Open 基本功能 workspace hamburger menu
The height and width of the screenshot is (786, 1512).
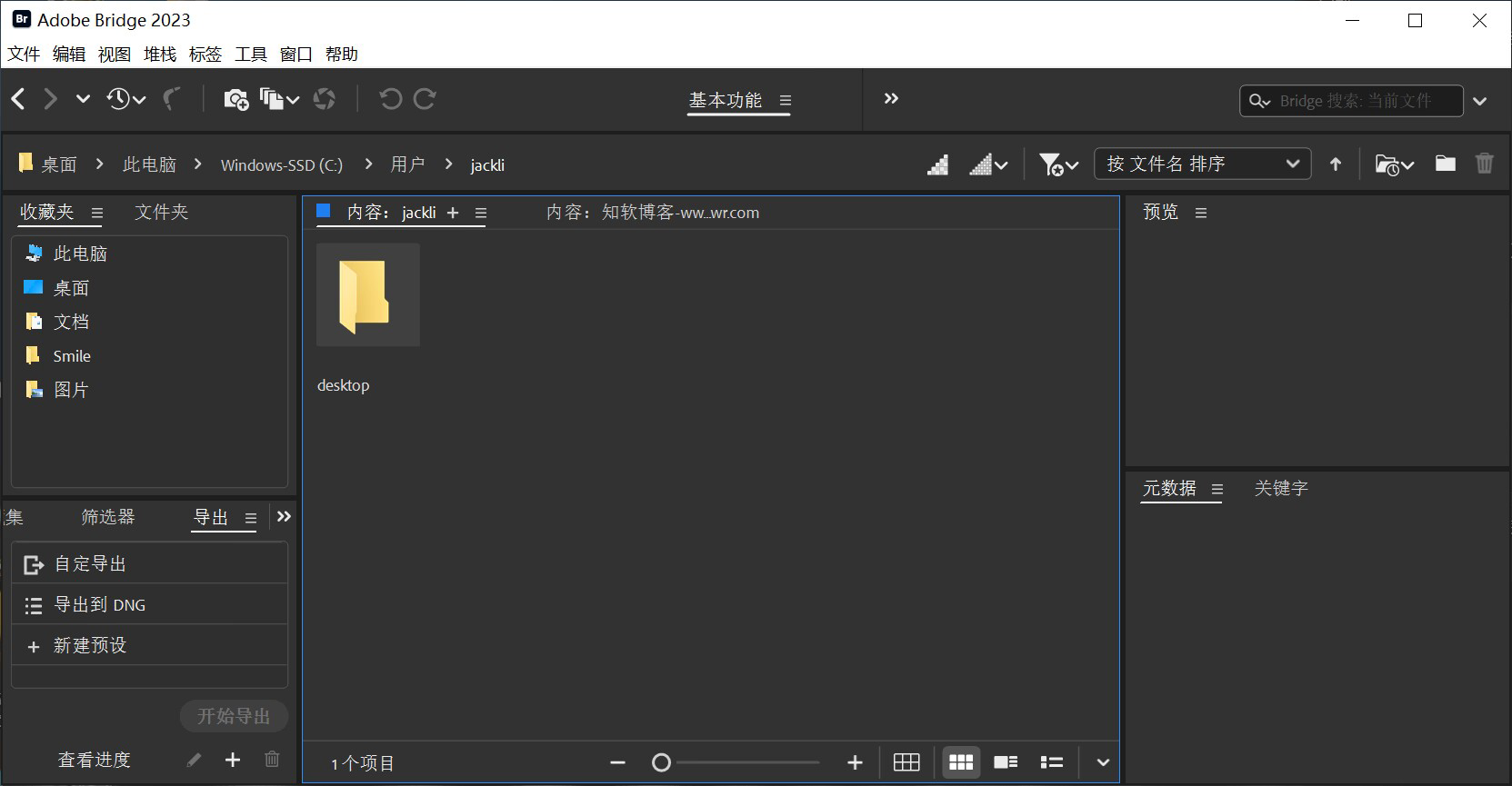pos(786,101)
